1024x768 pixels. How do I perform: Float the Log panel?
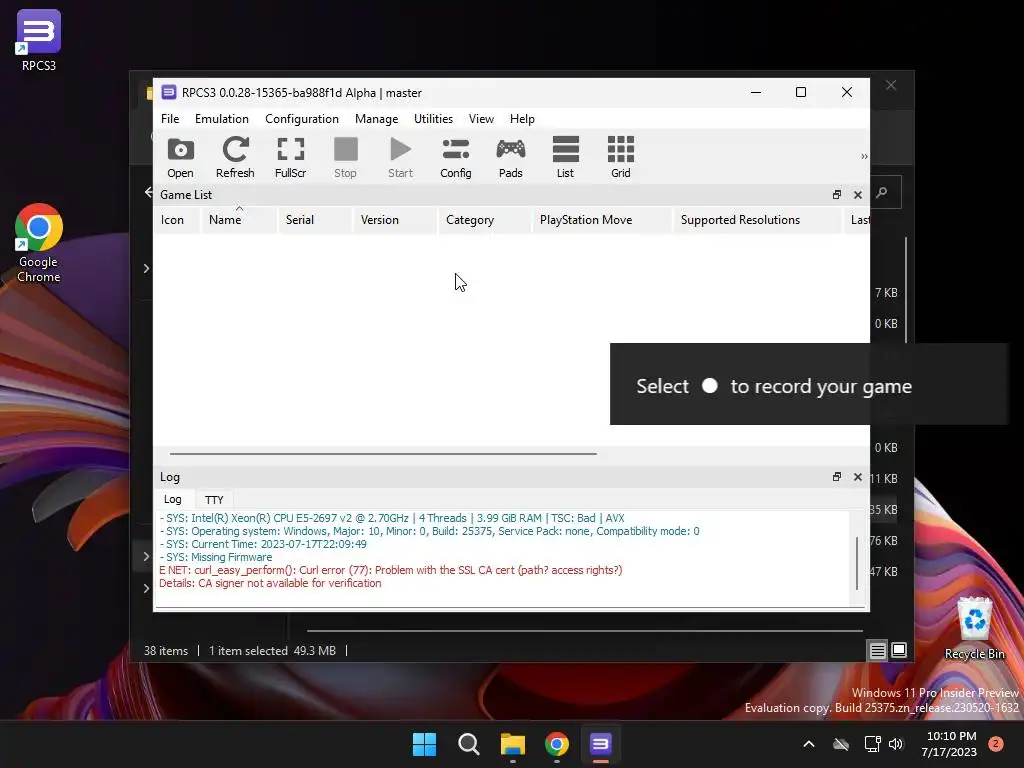coord(837,477)
